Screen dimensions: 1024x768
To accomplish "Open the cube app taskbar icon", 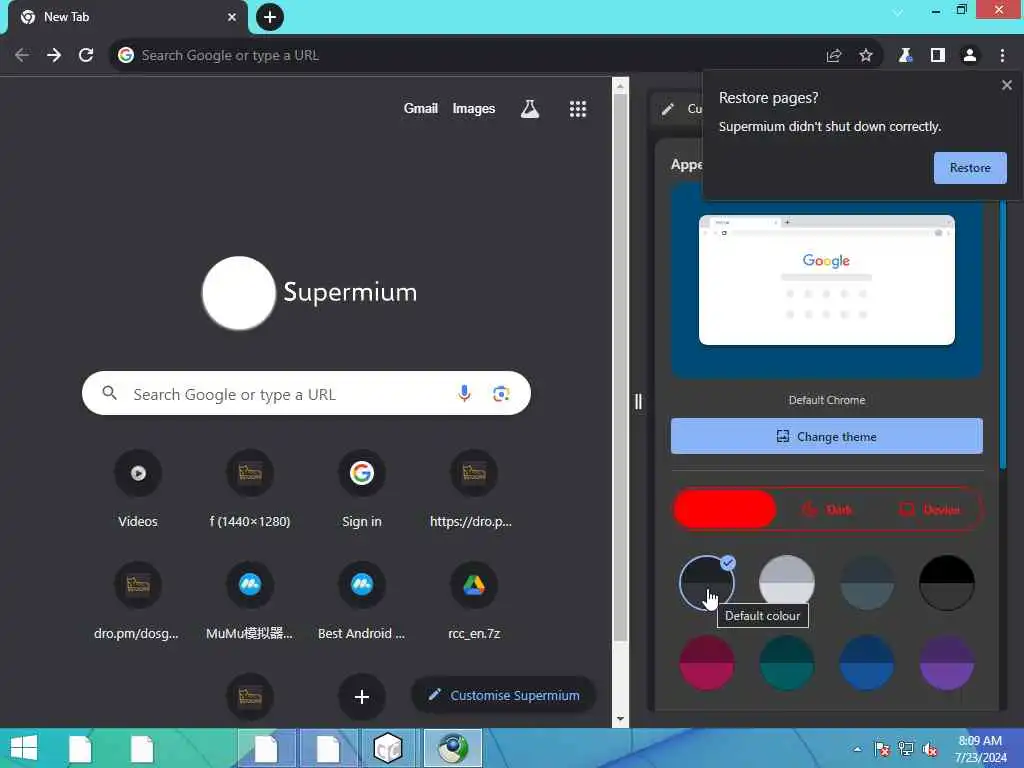I will pos(388,748).
